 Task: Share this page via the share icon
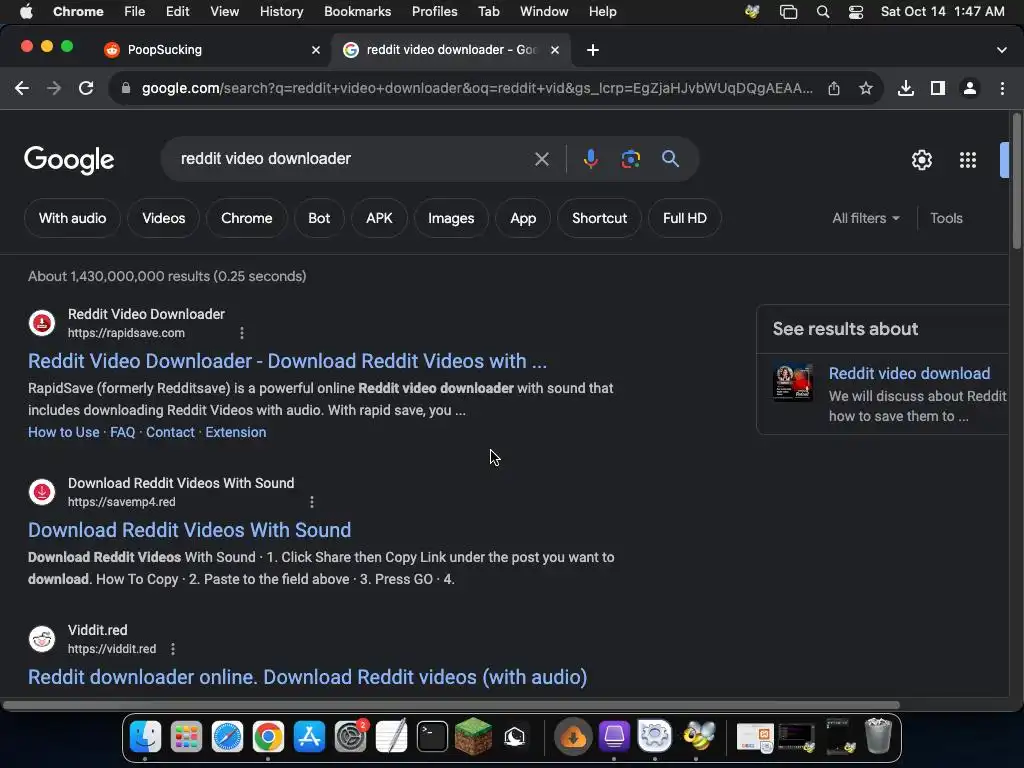(x=834, y=88)
